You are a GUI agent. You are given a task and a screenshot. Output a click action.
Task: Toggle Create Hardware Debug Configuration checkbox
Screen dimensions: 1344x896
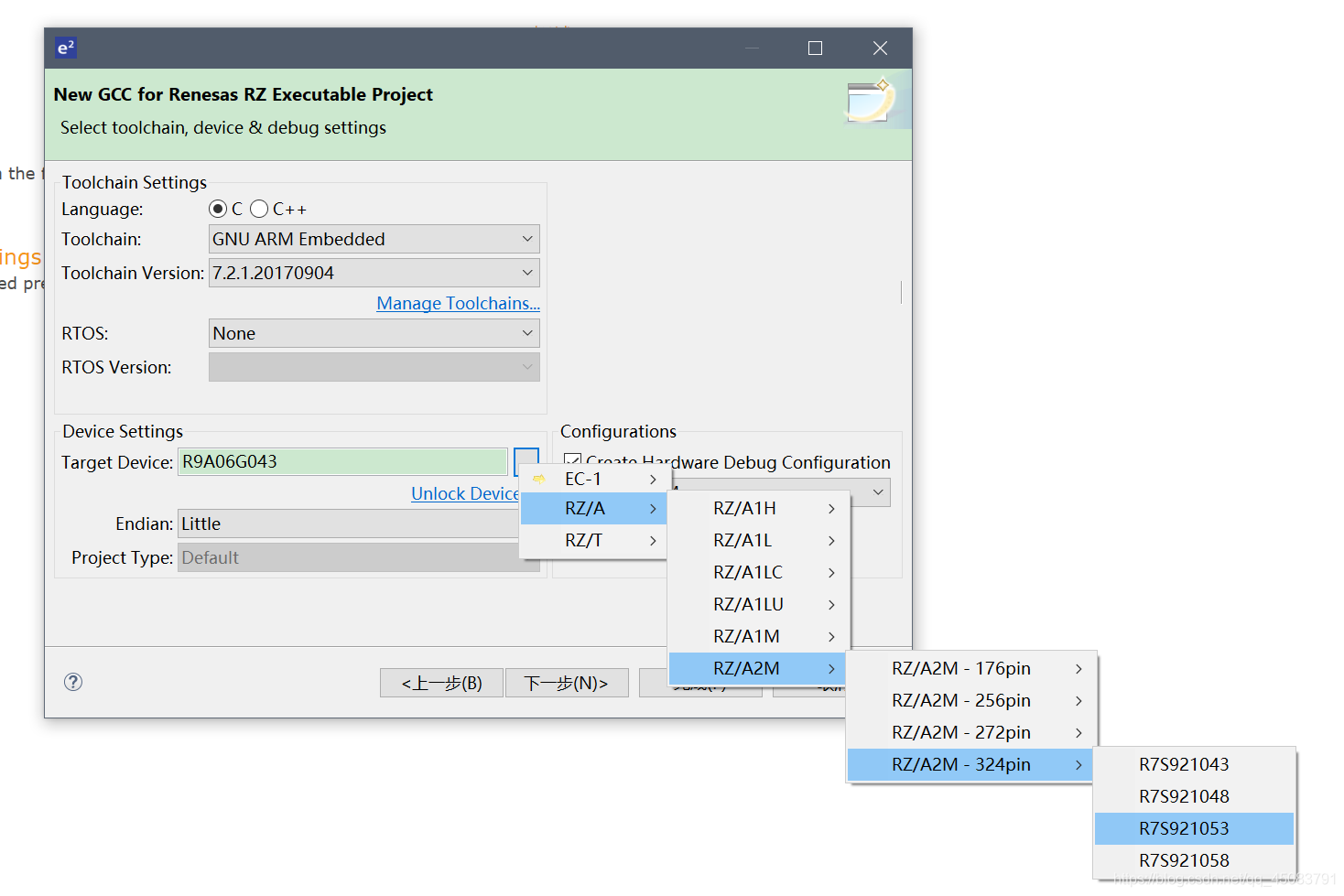pyautogui.click(x=573, y=460)
